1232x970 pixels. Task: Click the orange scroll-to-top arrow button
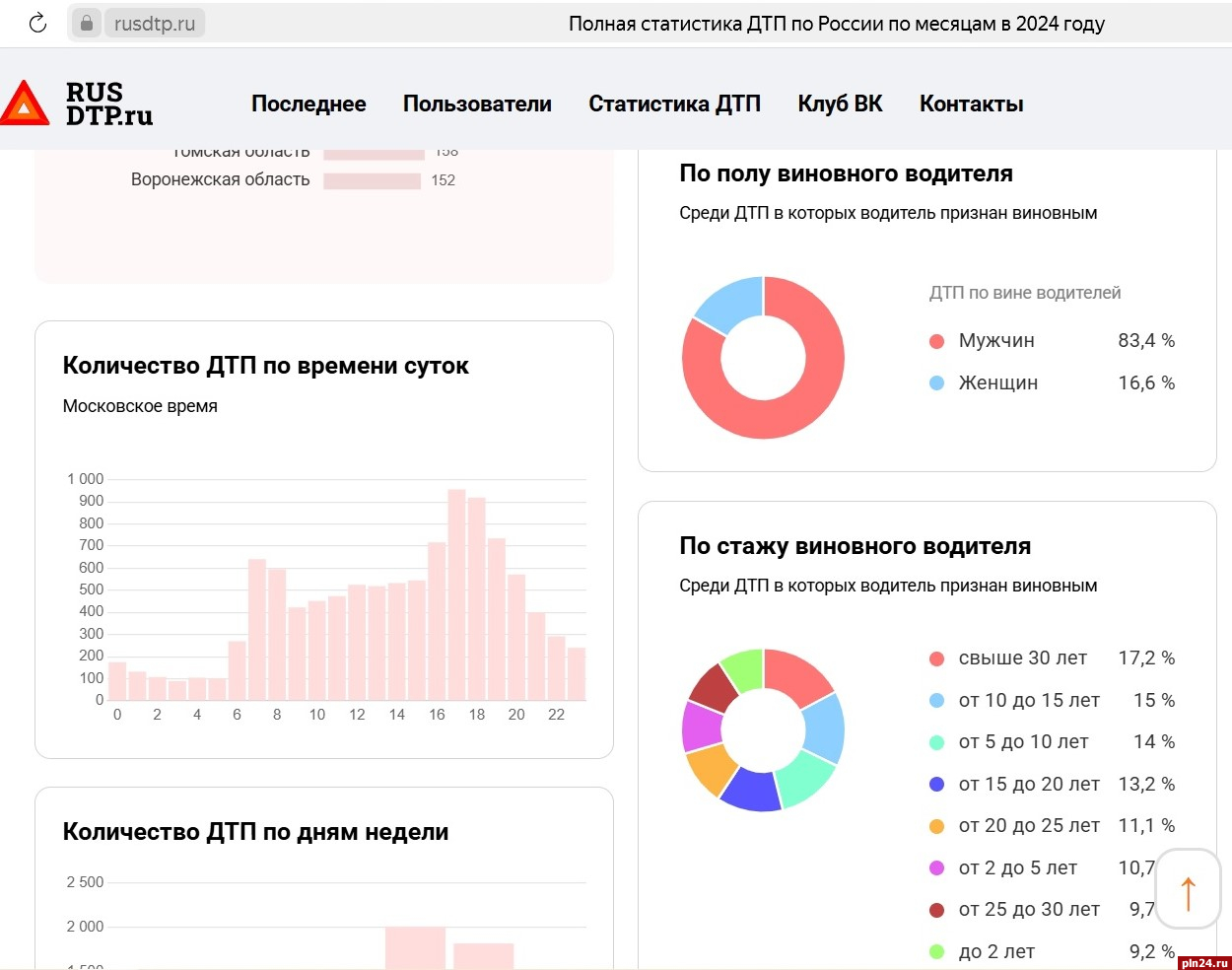(1189, 889)
